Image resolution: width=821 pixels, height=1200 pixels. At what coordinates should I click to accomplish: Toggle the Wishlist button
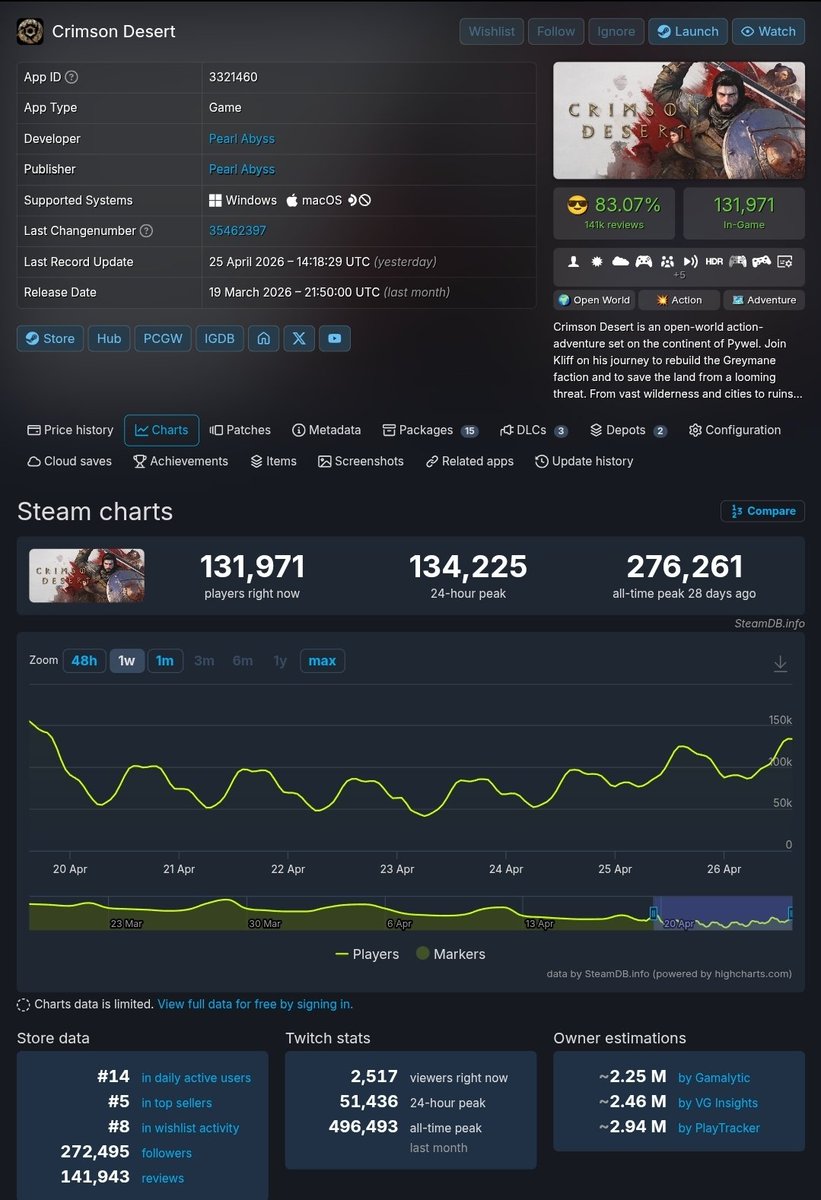click(x=492, y=31)
